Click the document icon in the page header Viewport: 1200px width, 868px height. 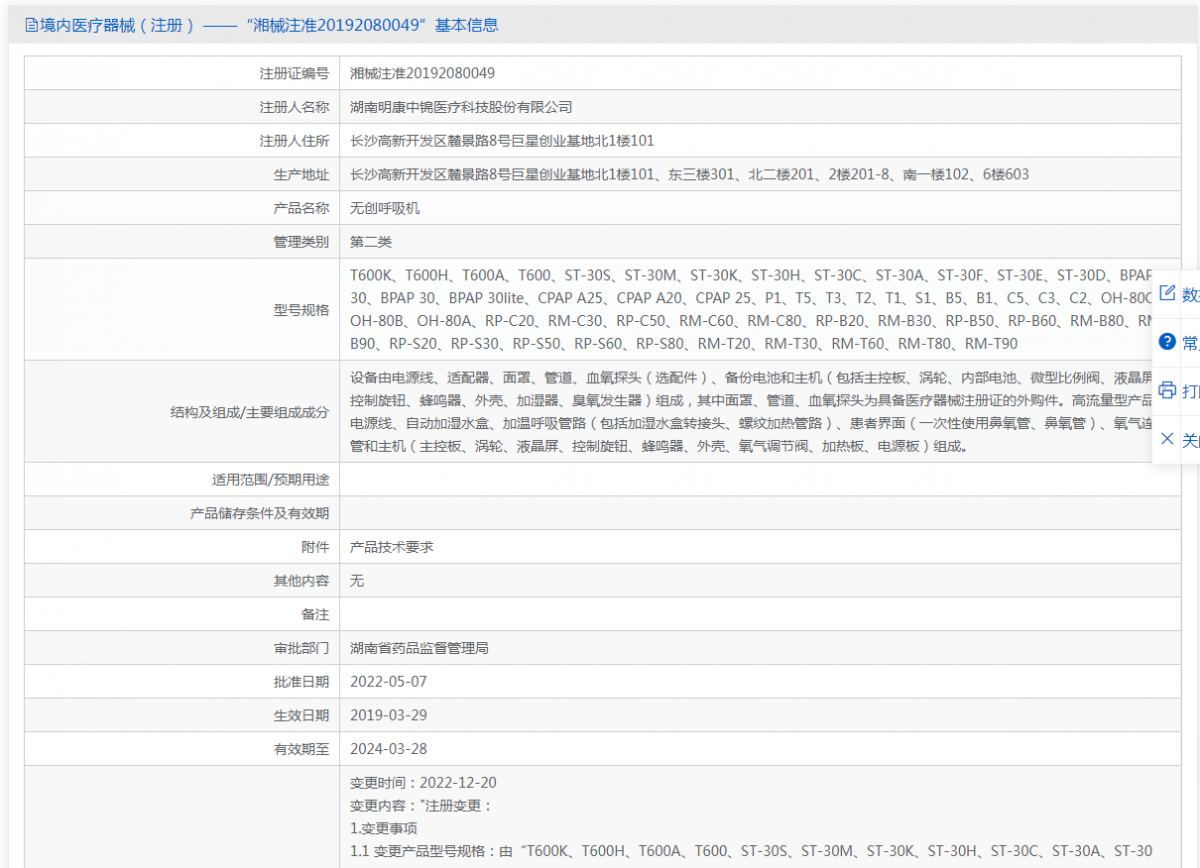coord(31,25)
